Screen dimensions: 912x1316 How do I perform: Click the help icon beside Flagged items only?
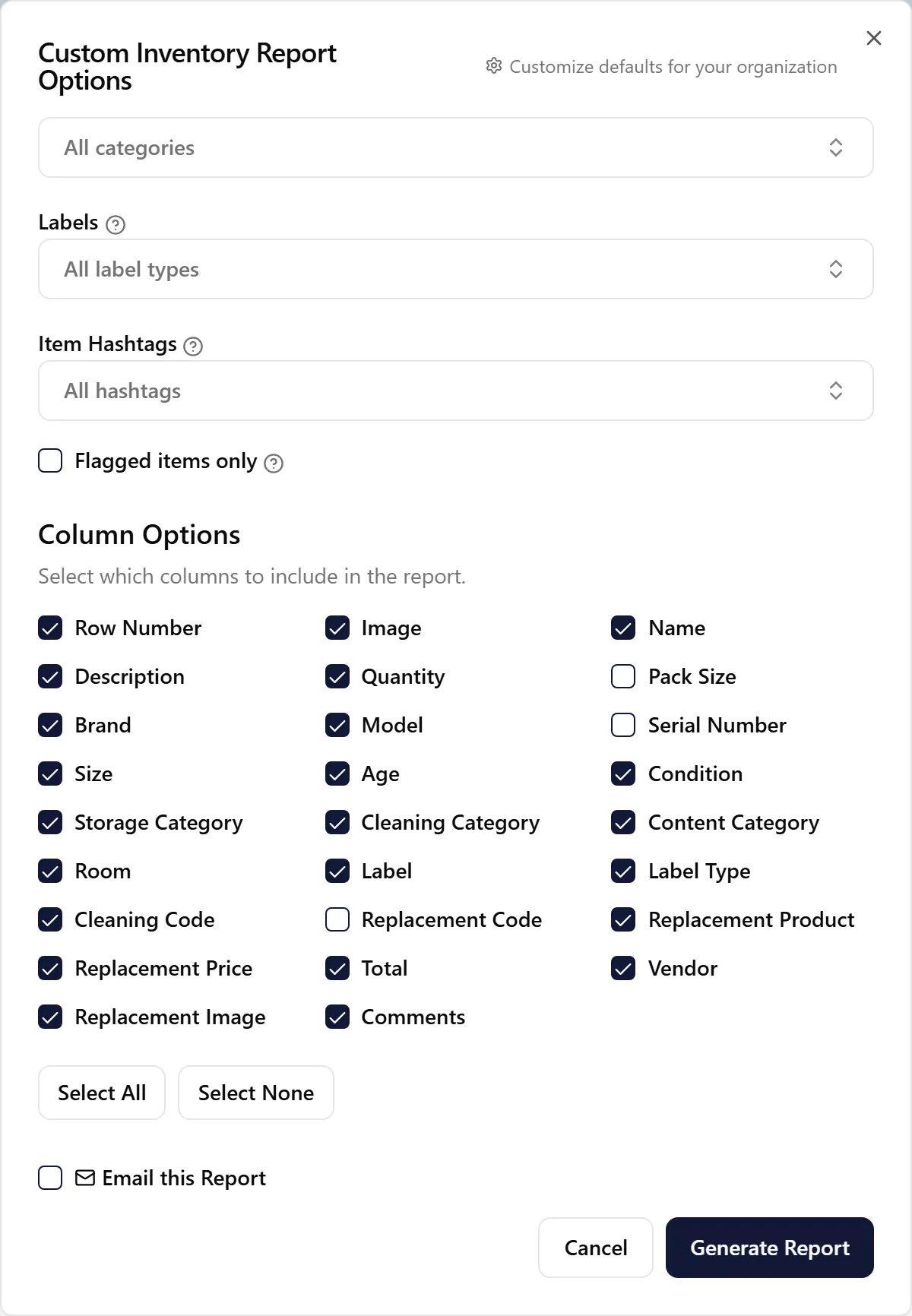pos(274,463)
